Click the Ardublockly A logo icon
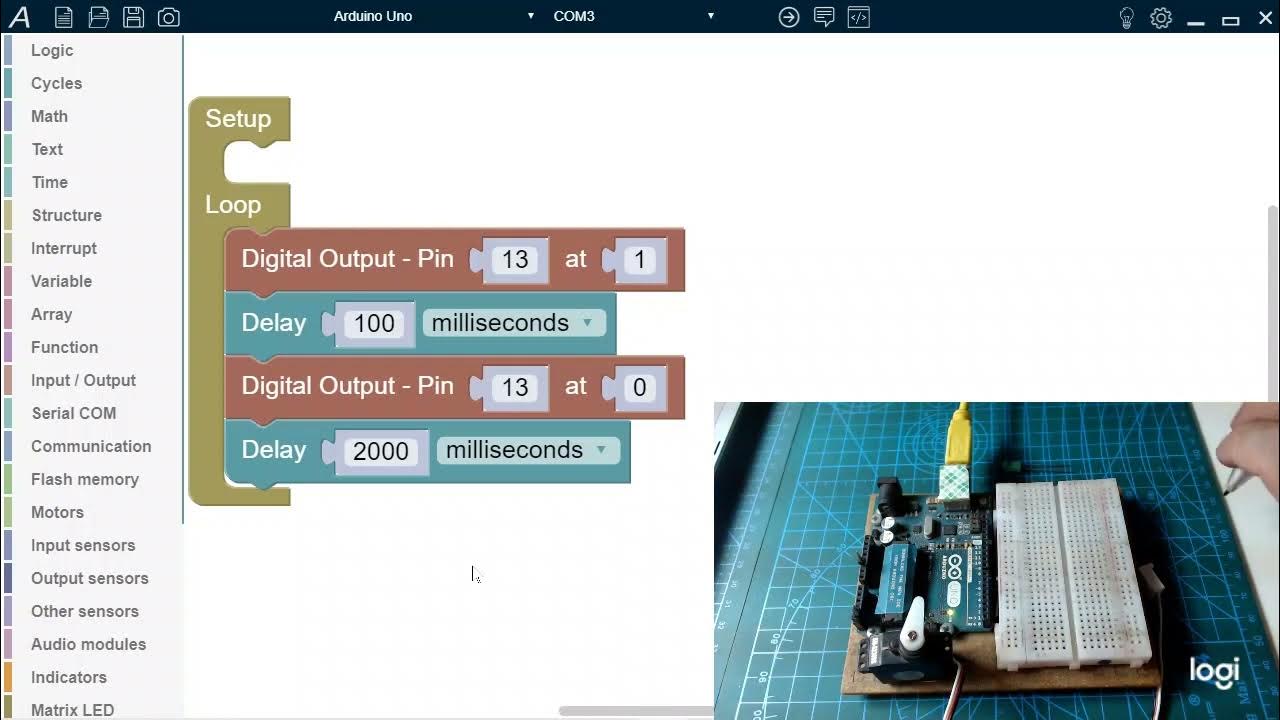Viewport: 1280px width, 720px height. pyautogui.click(x=19, y=17)
